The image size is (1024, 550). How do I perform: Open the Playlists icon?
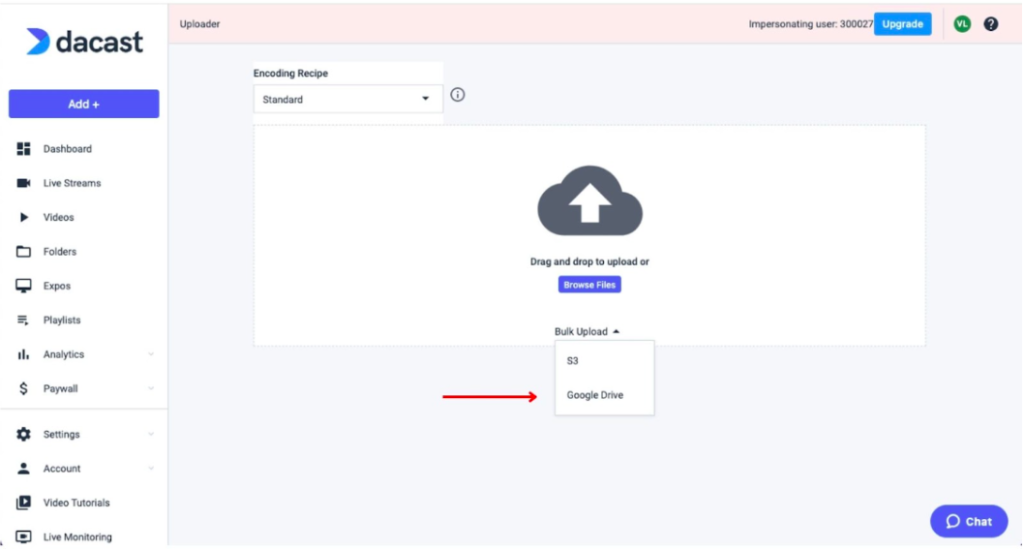click(24, 320)
